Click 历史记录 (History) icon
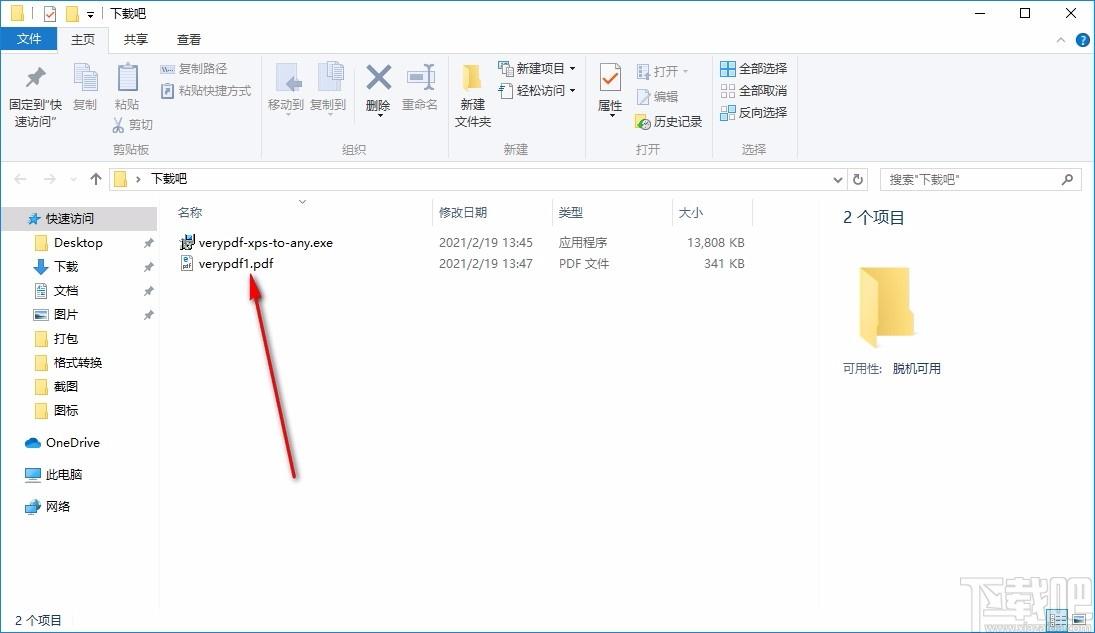Viewport: 1095px width, 633px height. tap(642, 122)
